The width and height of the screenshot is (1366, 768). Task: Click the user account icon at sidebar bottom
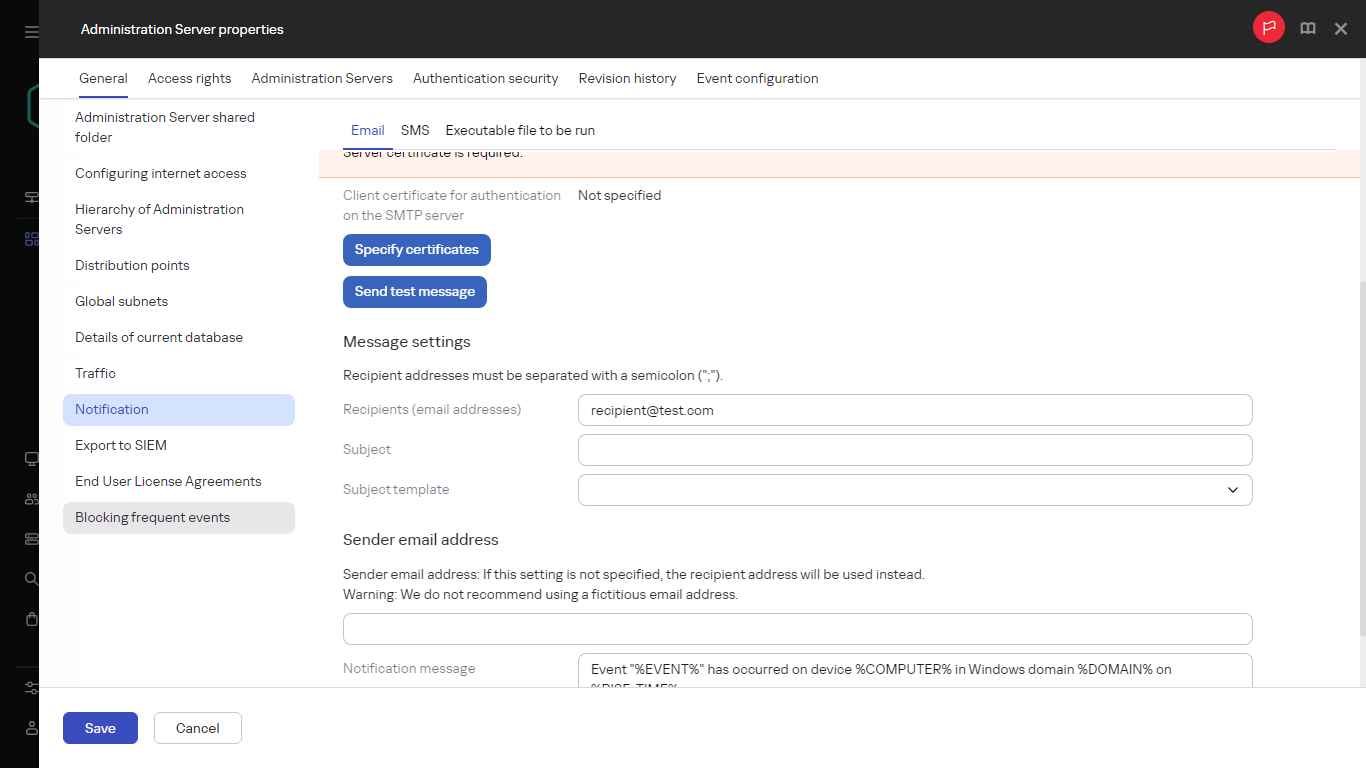31,728
